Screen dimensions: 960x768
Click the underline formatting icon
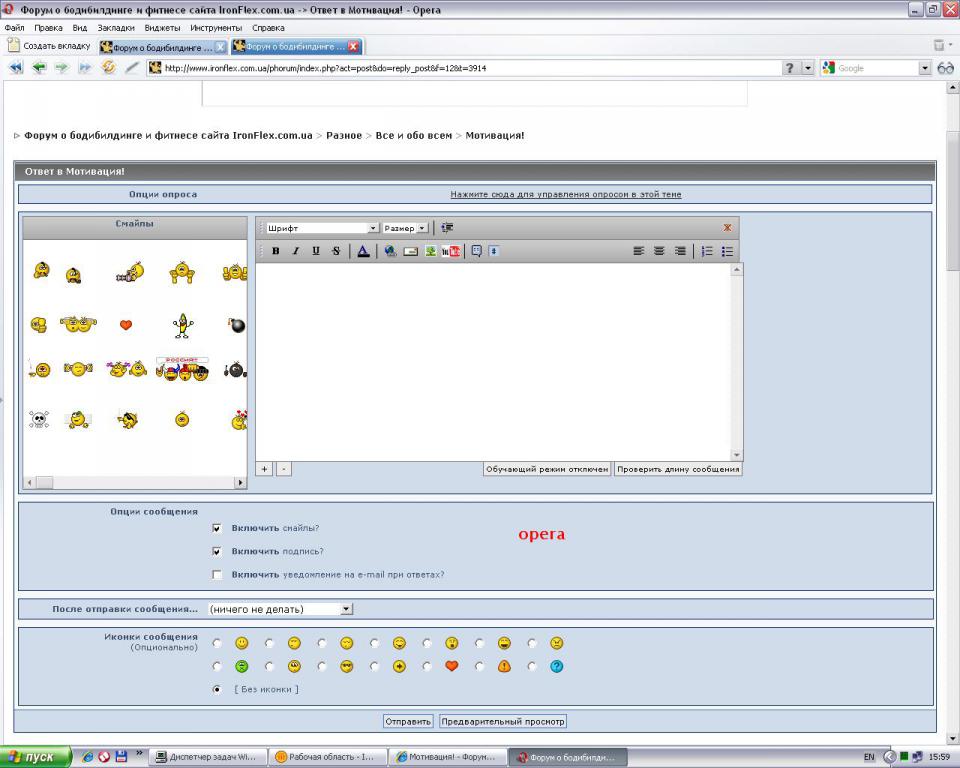coord(316,251)
